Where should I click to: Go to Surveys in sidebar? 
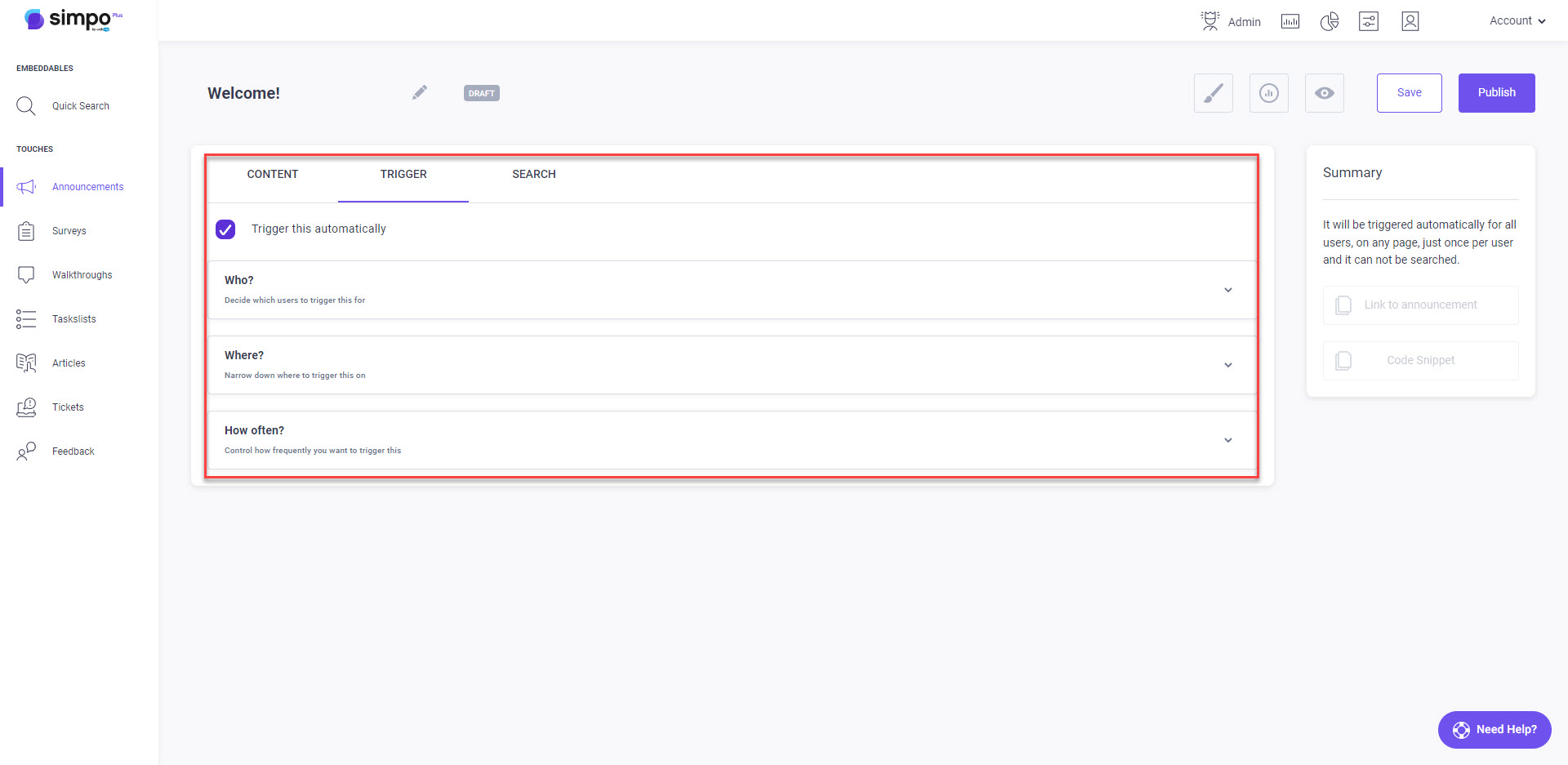point(69,231)
